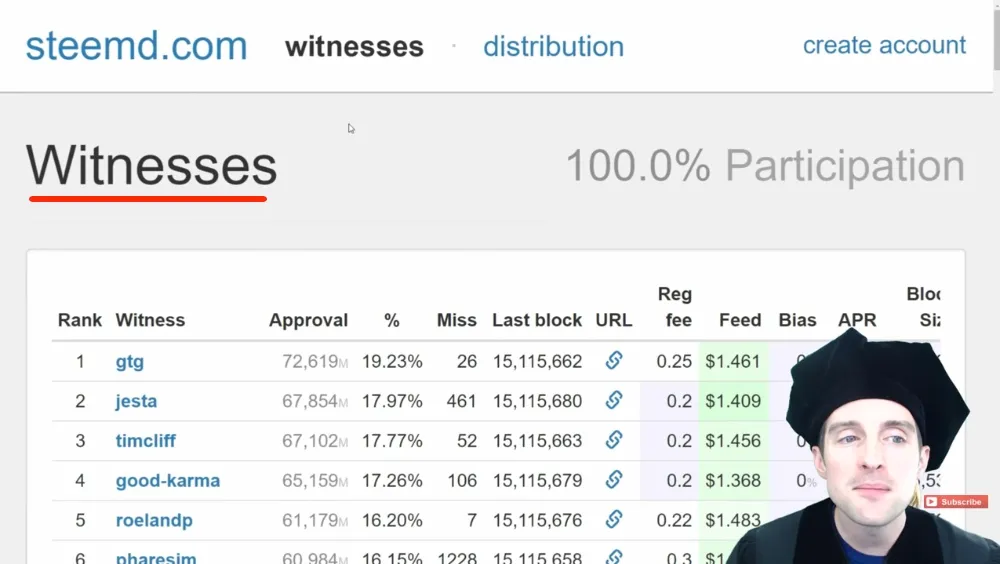This screenshot has width=1000, height=564.
Task: Open the distribution navigation item
Action: 553,47
